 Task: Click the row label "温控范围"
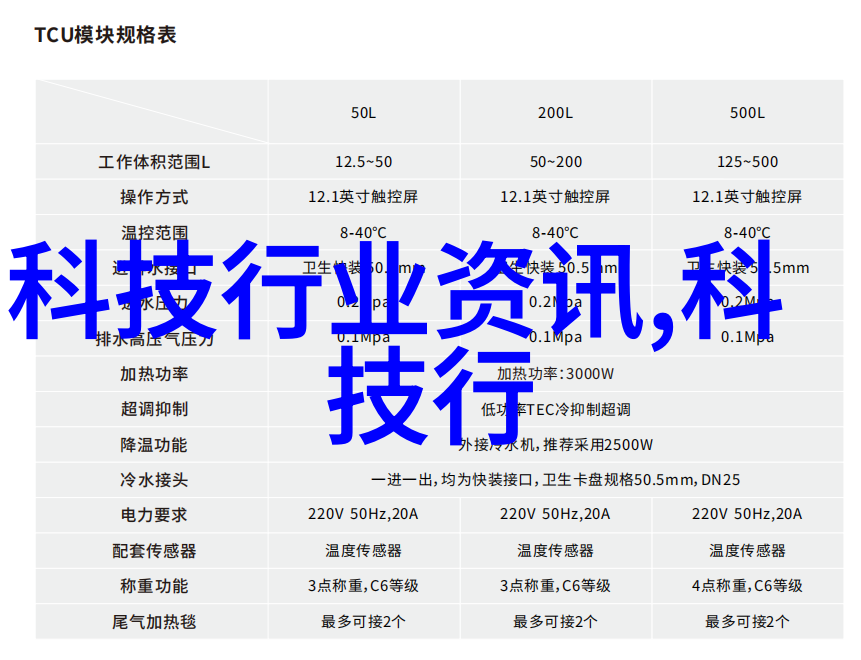click(x=154, y=233)
